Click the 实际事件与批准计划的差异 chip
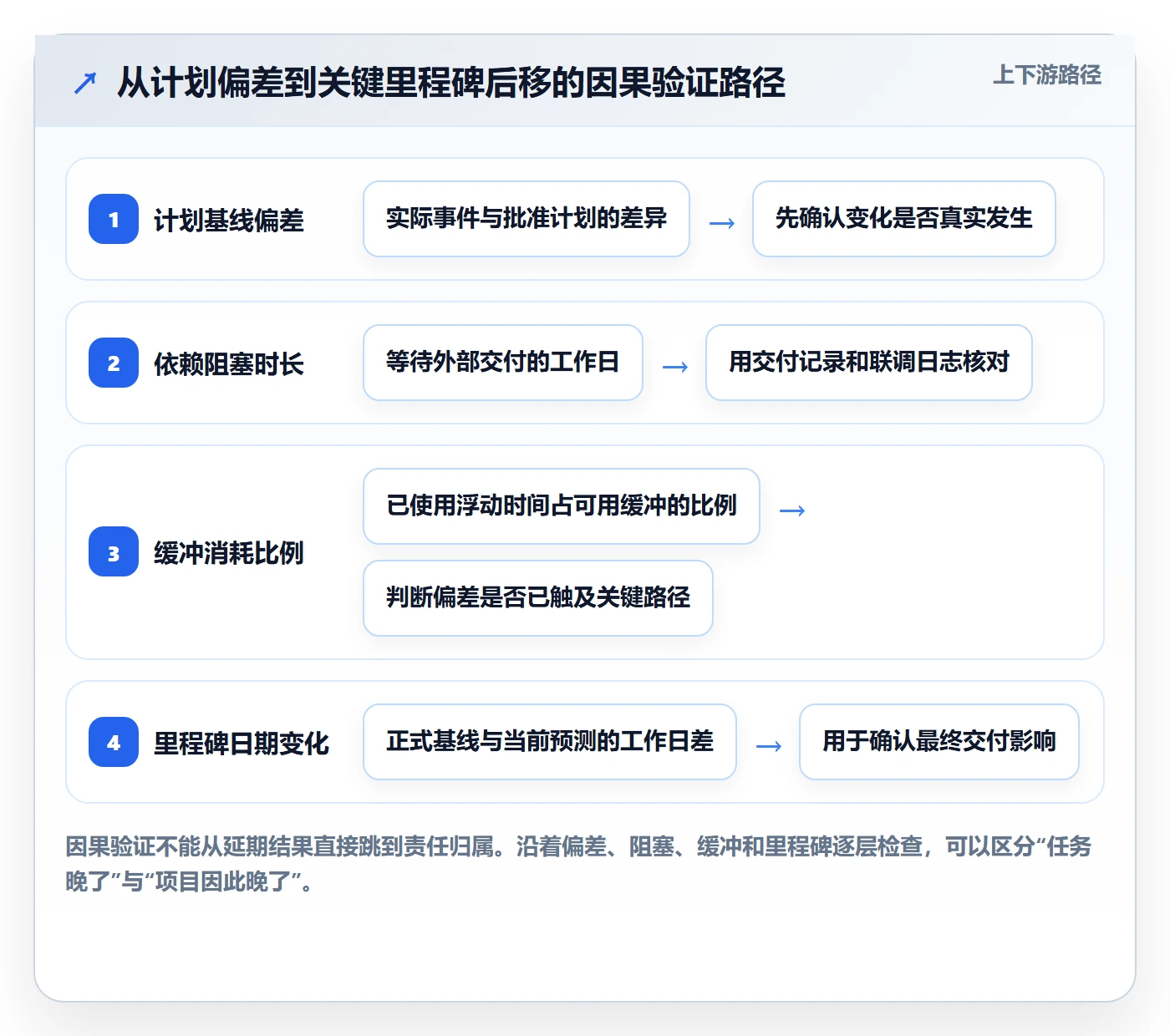Viewport: 1170px width, 1036px height. [x=526, y=219]
